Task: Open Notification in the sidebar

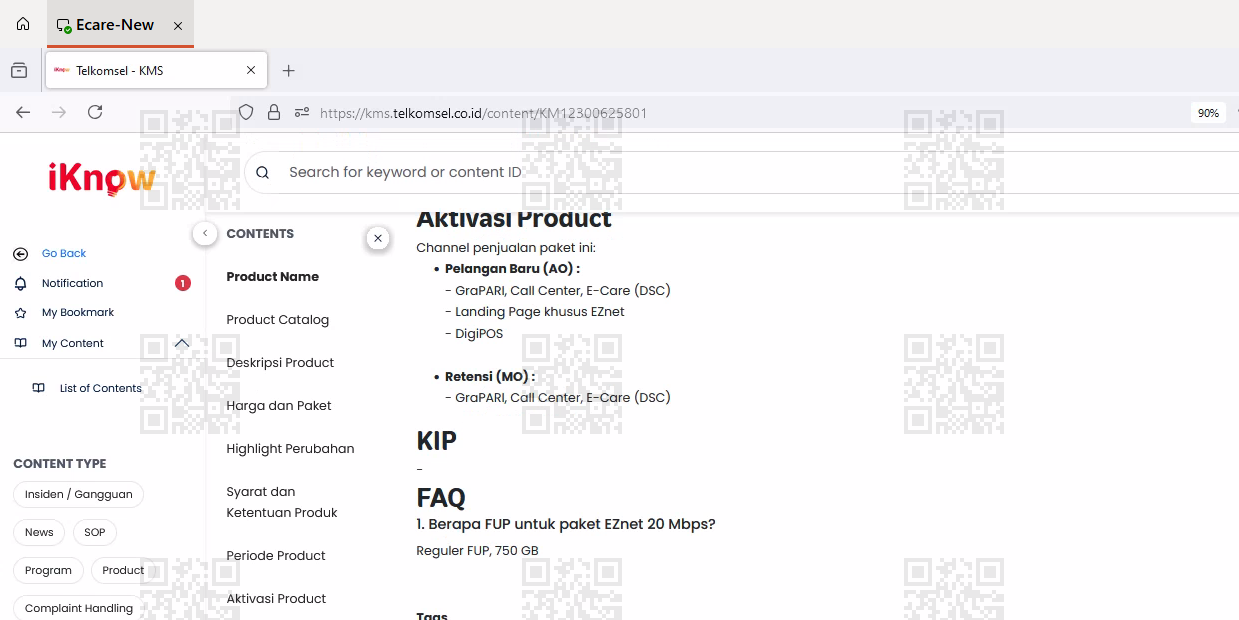Action: pos(72,283)
